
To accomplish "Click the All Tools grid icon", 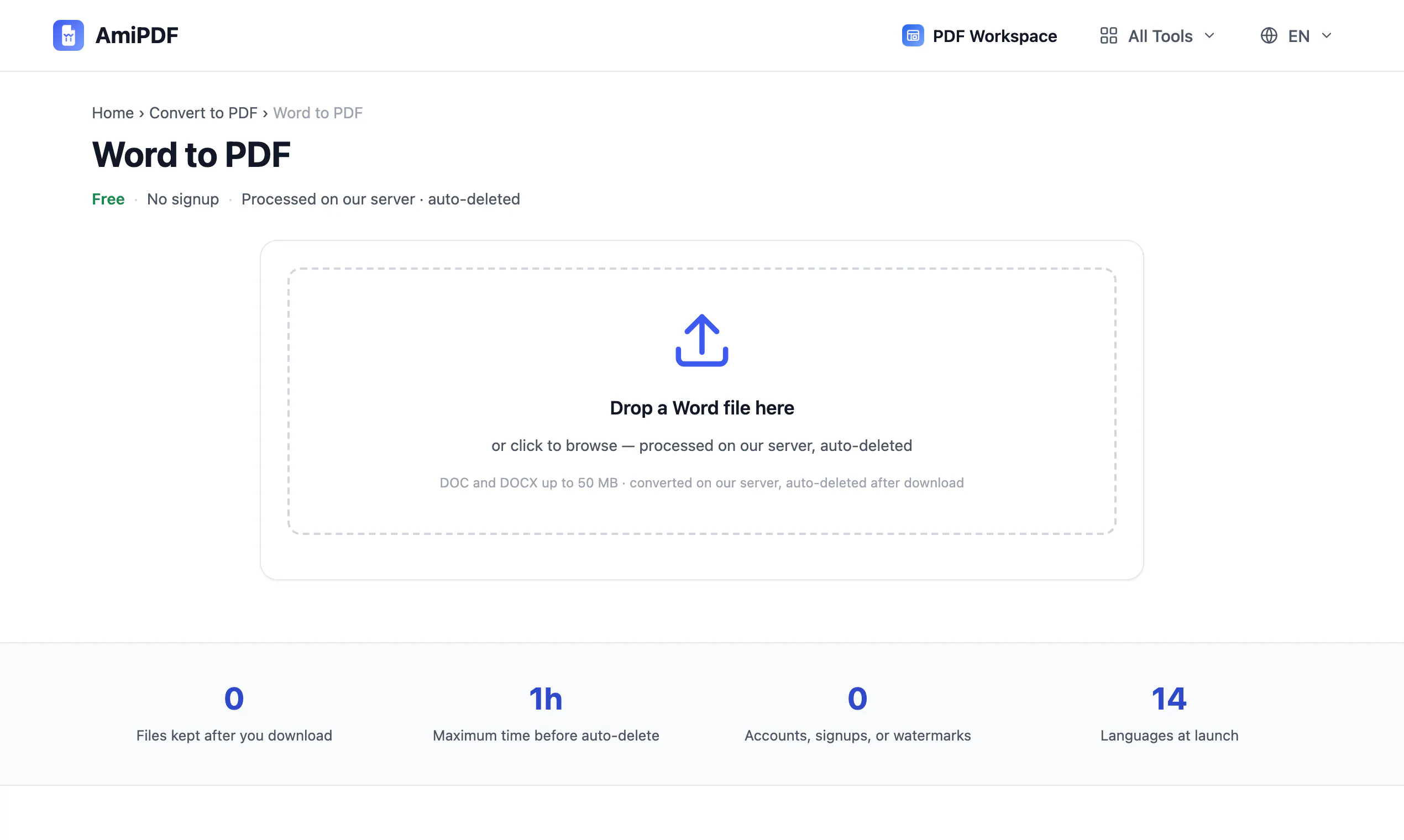I will coord(1108,36).
